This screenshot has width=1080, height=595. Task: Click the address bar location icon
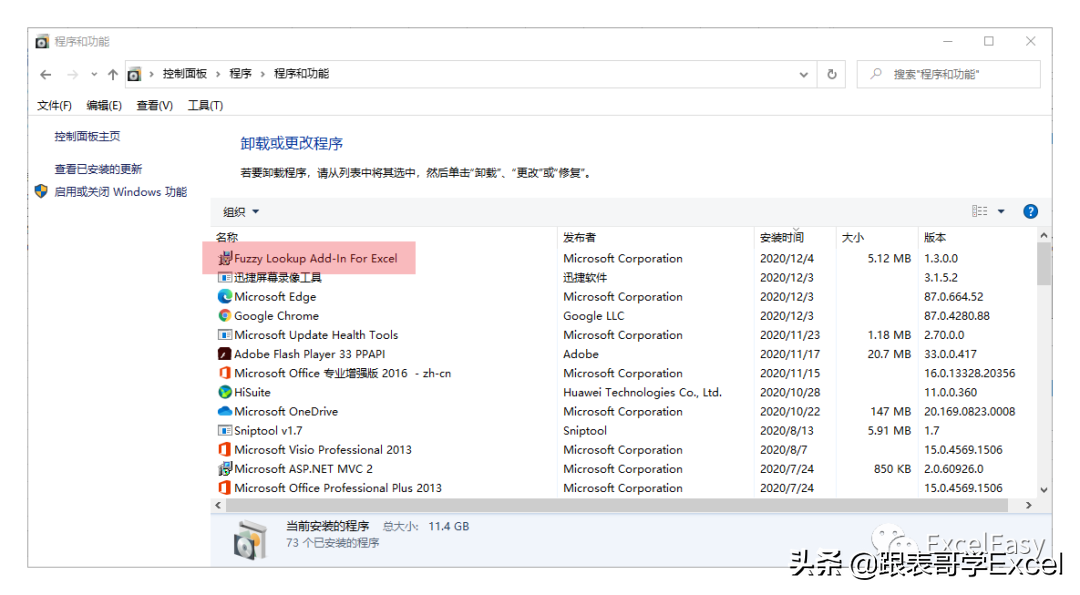click(134, 74)
